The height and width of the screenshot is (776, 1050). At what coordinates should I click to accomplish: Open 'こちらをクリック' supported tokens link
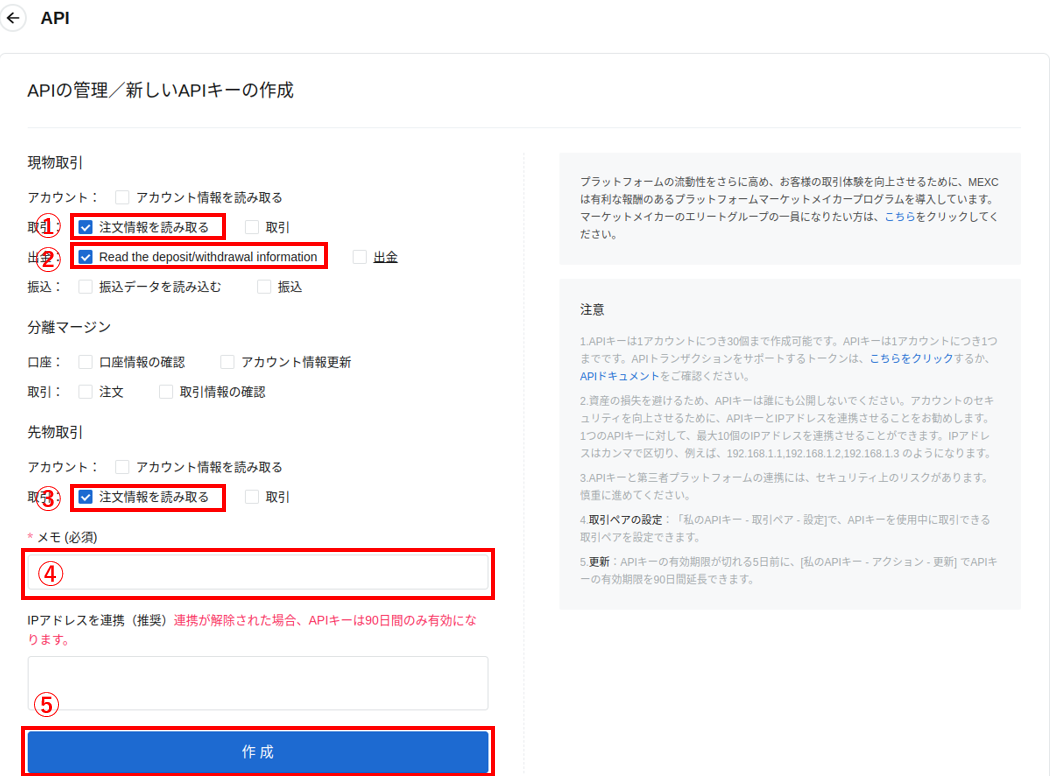911,359
